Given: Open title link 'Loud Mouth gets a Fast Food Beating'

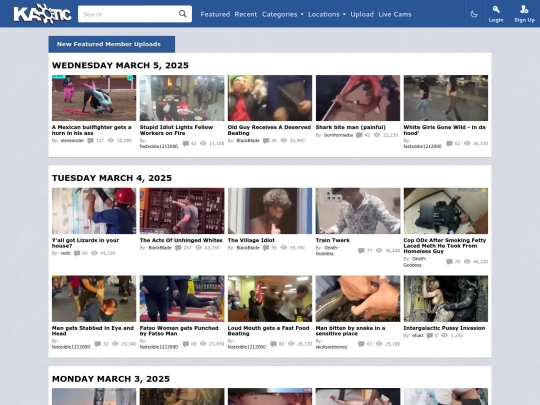Looking at the screenshot, I should click(x=269, y=331).
